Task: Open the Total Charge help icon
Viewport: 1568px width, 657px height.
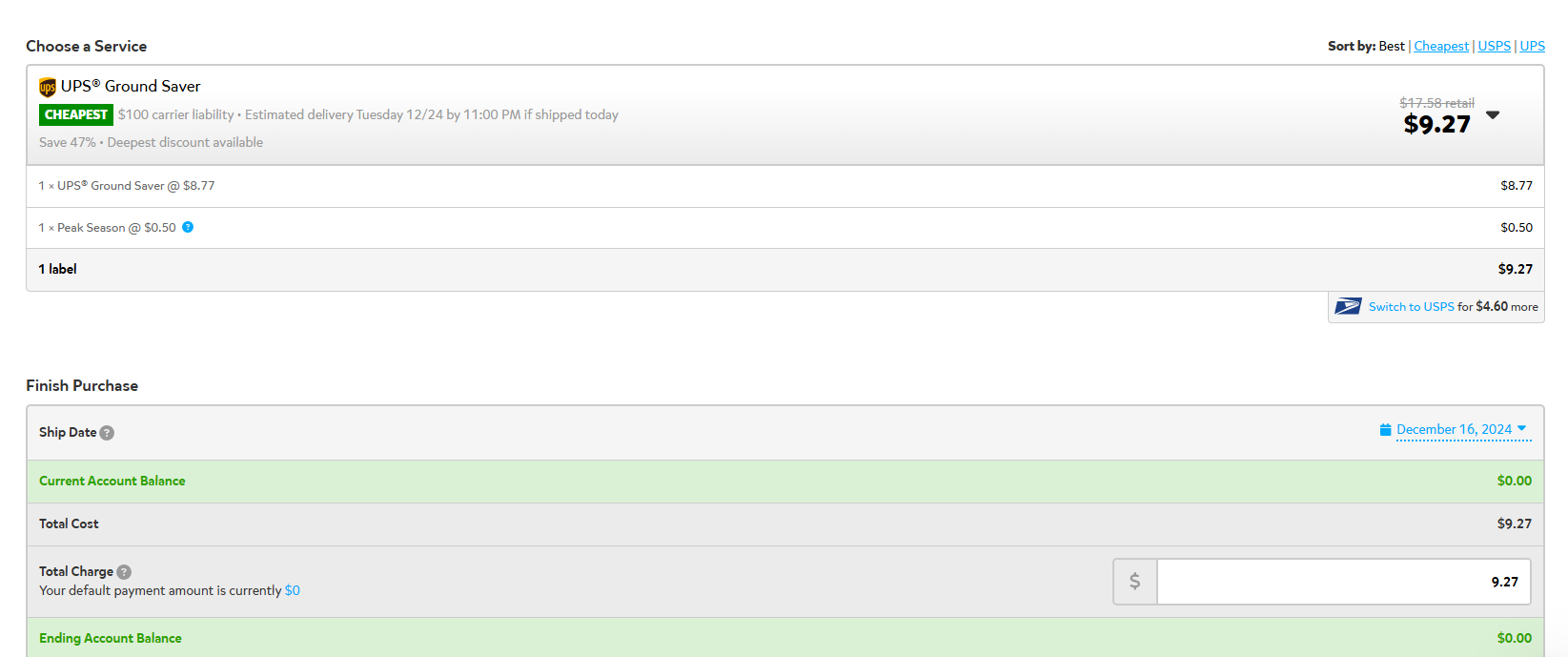Action: coord(124,572)
